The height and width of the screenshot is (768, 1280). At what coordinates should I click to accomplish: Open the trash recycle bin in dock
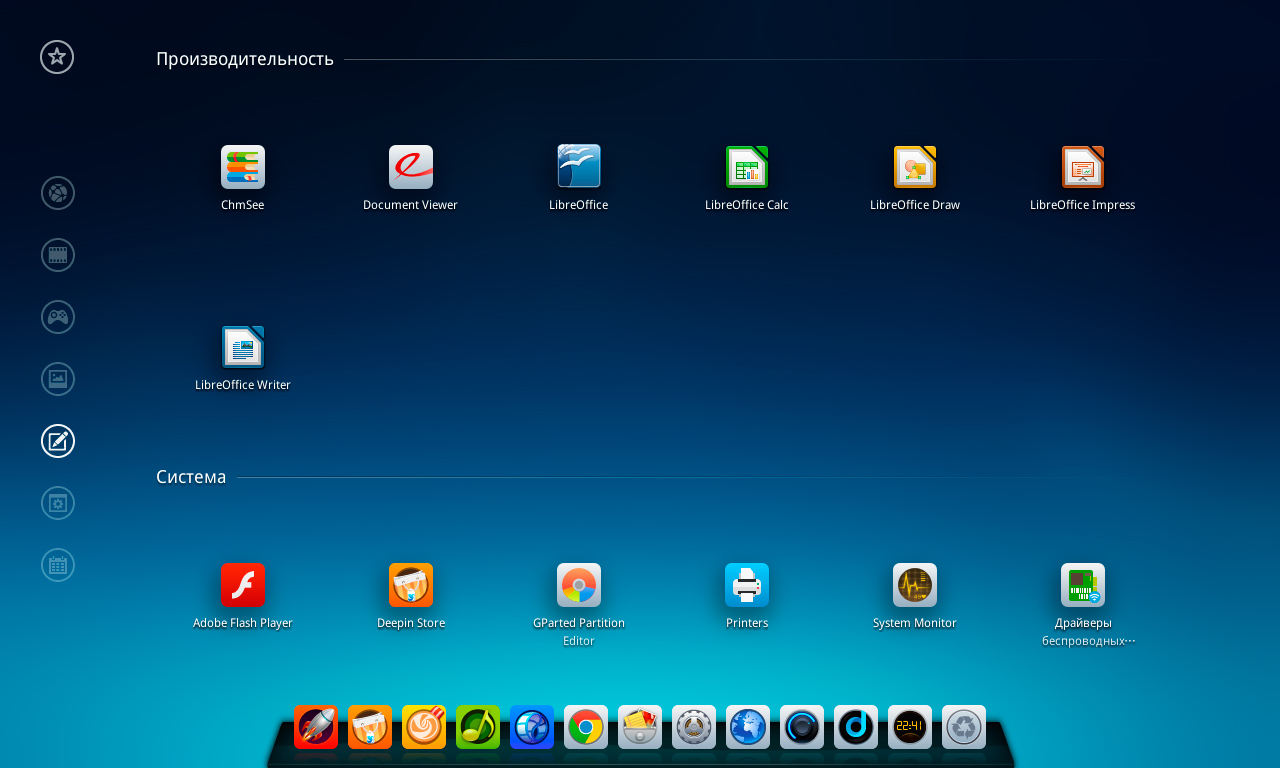[964, 727]
